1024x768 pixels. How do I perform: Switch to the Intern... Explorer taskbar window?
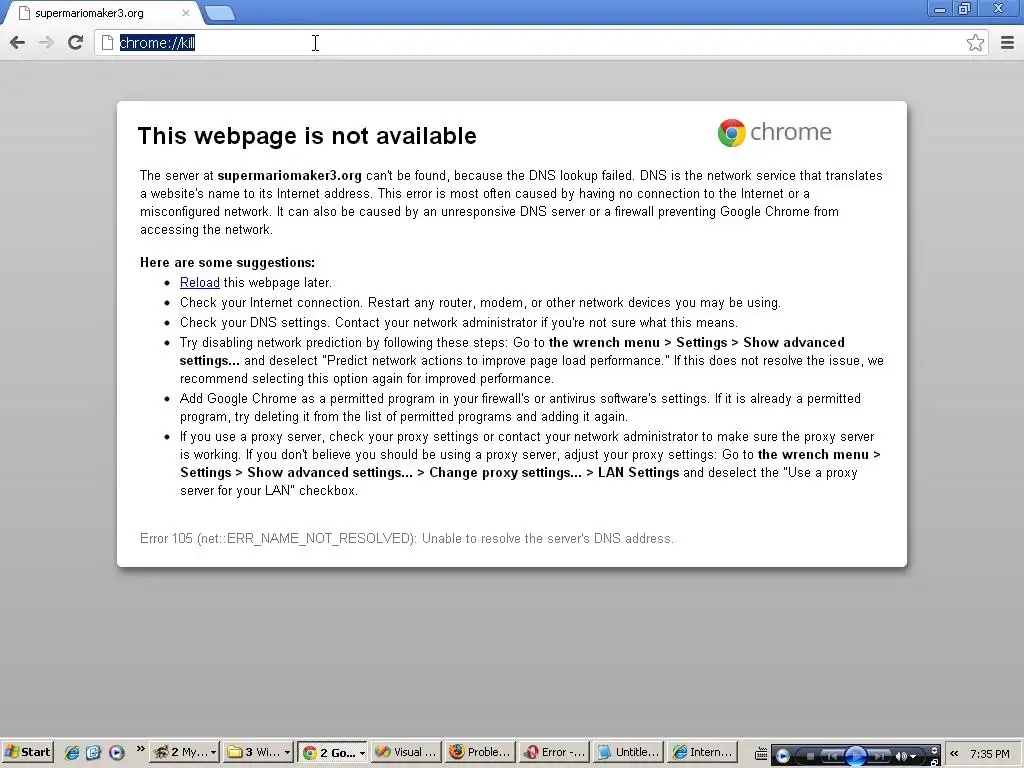(x=703, y=752)
